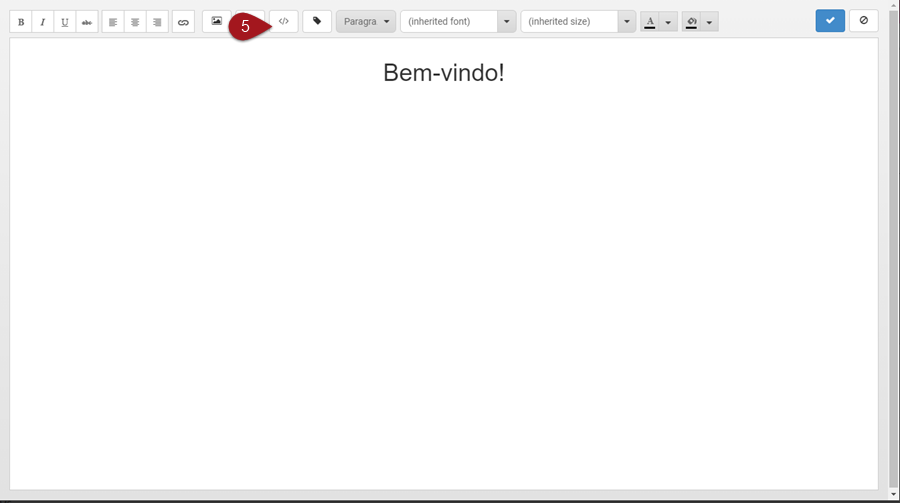Toggle underline formatting
Viewport: 900px width, 503px height.
click(65, 22)
